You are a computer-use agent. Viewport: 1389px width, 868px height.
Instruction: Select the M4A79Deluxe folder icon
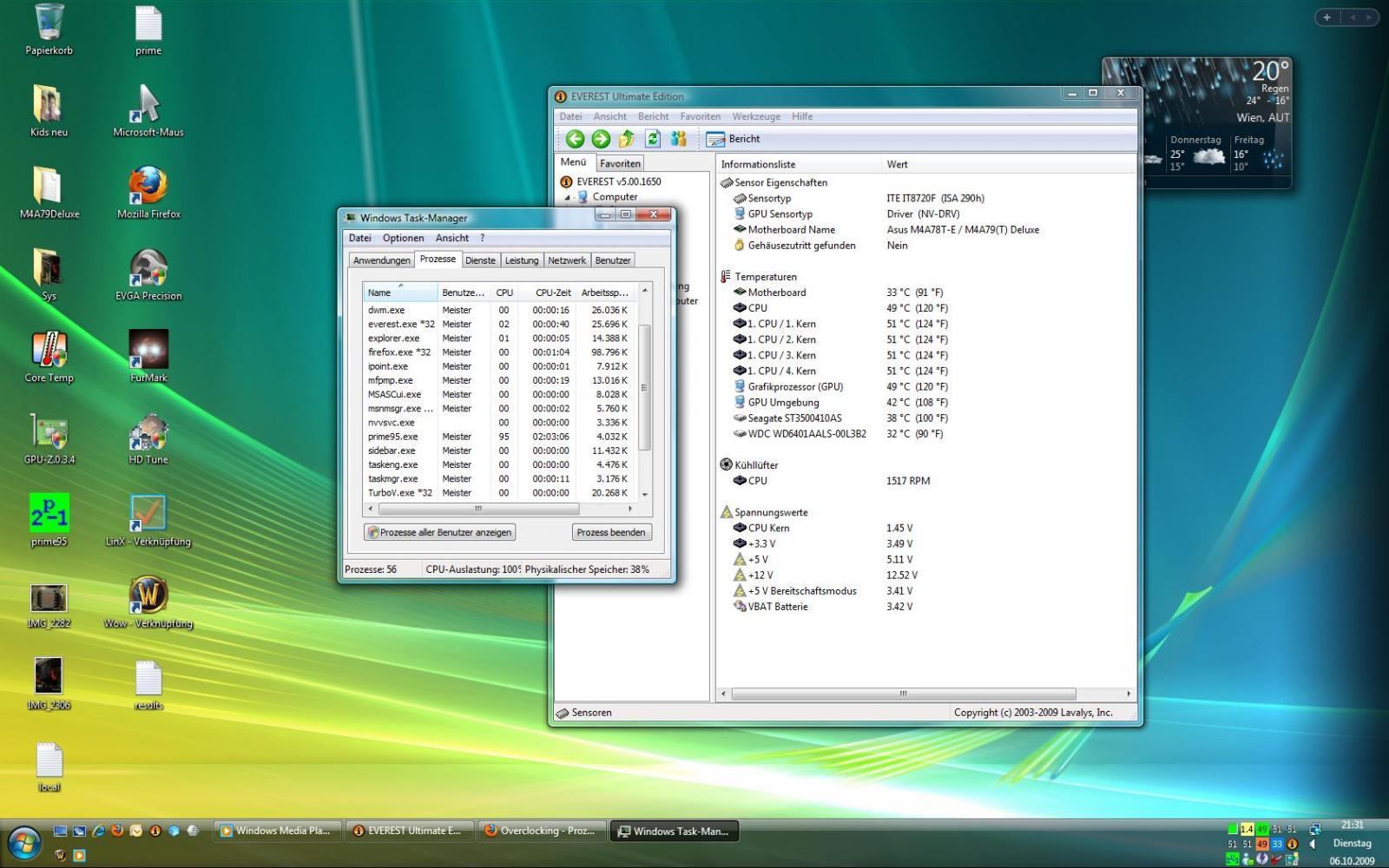coord(49,193)
